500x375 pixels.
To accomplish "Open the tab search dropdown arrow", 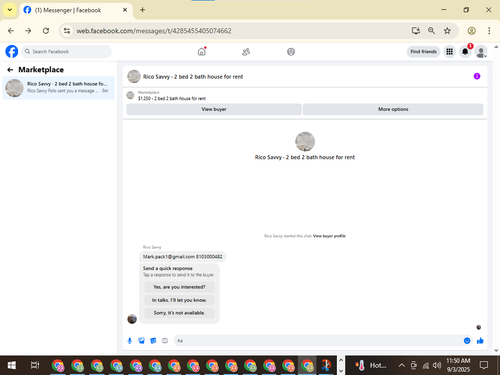I will (x=10, y=10).
